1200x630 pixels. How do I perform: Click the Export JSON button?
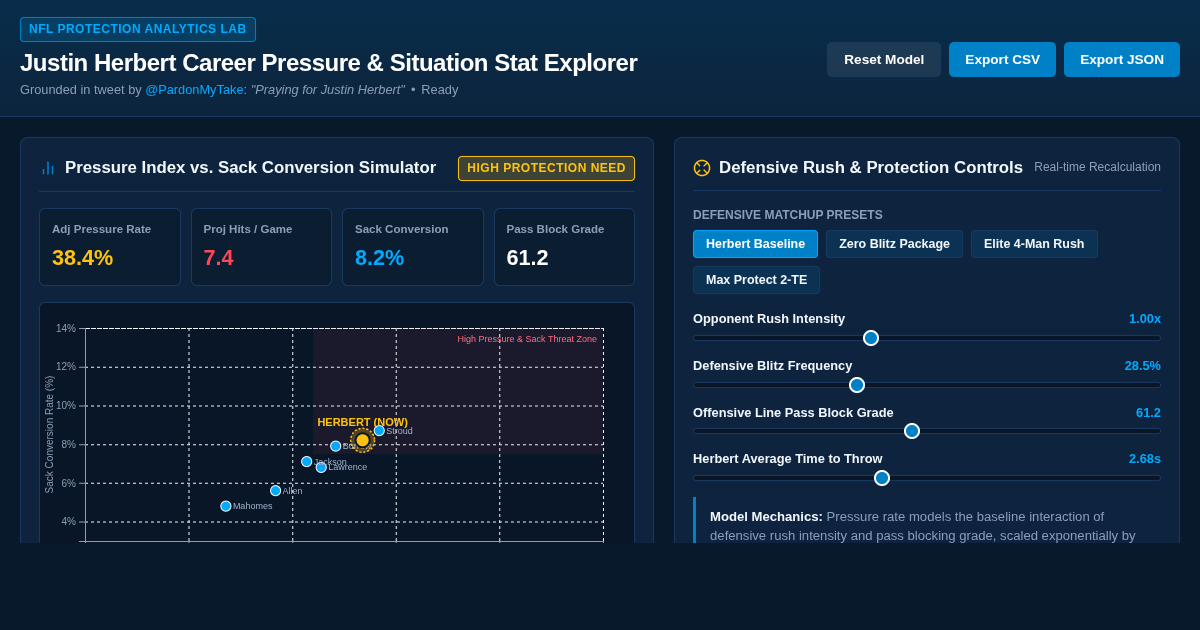point(1122,59)
